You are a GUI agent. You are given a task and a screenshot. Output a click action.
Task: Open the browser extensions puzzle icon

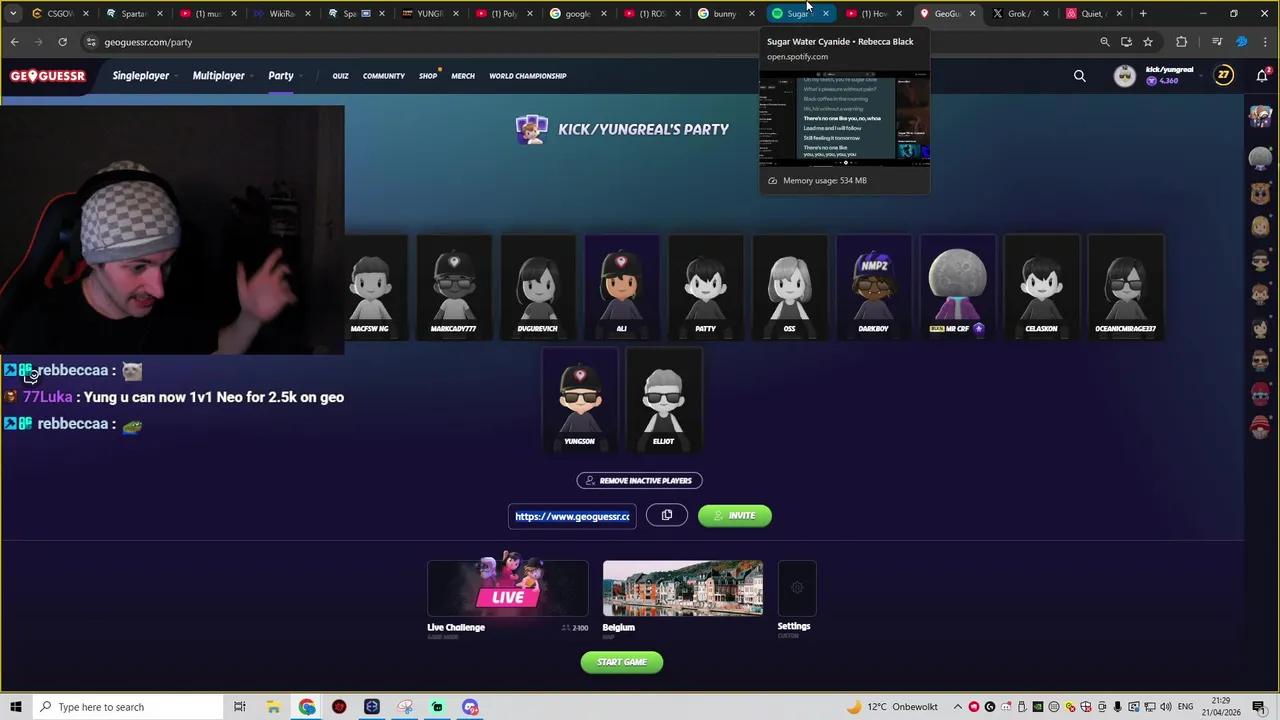(x=1182, y=42)
